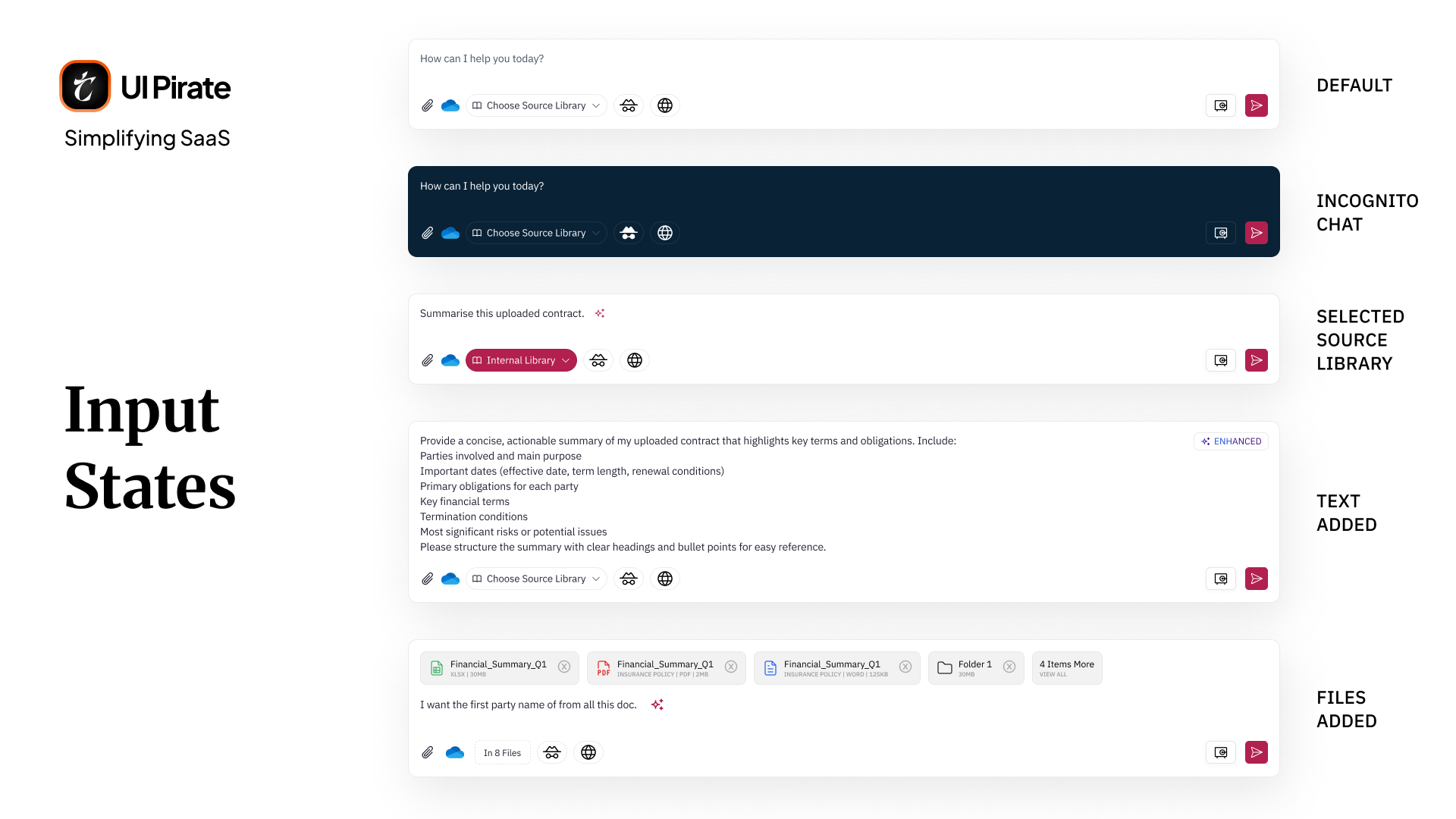The image size is (1456, 819).
Task: Click the capture icon in Files Added input
Action: [x=1221, y=752]
